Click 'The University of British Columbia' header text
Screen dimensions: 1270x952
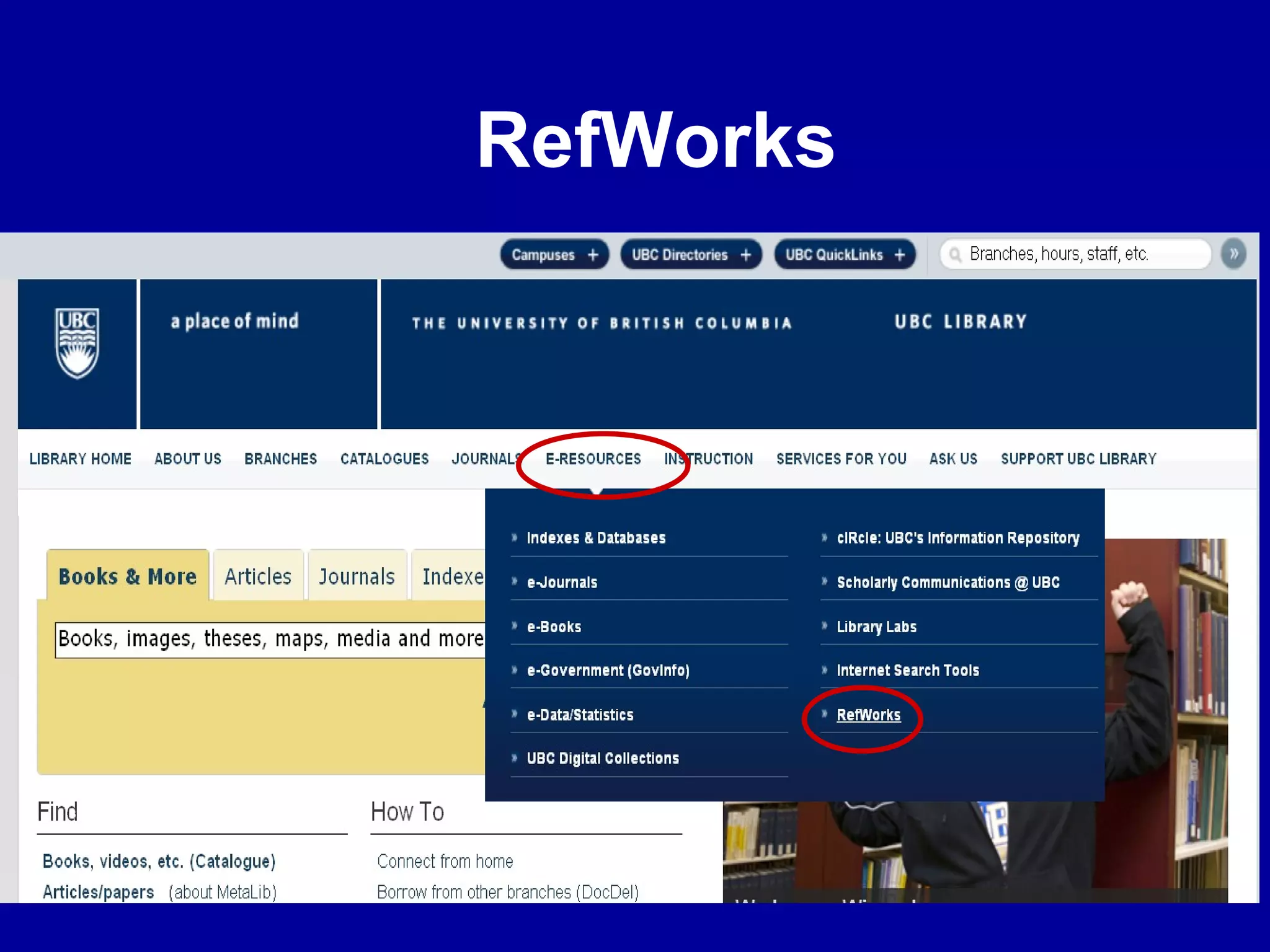pos(602,323)
